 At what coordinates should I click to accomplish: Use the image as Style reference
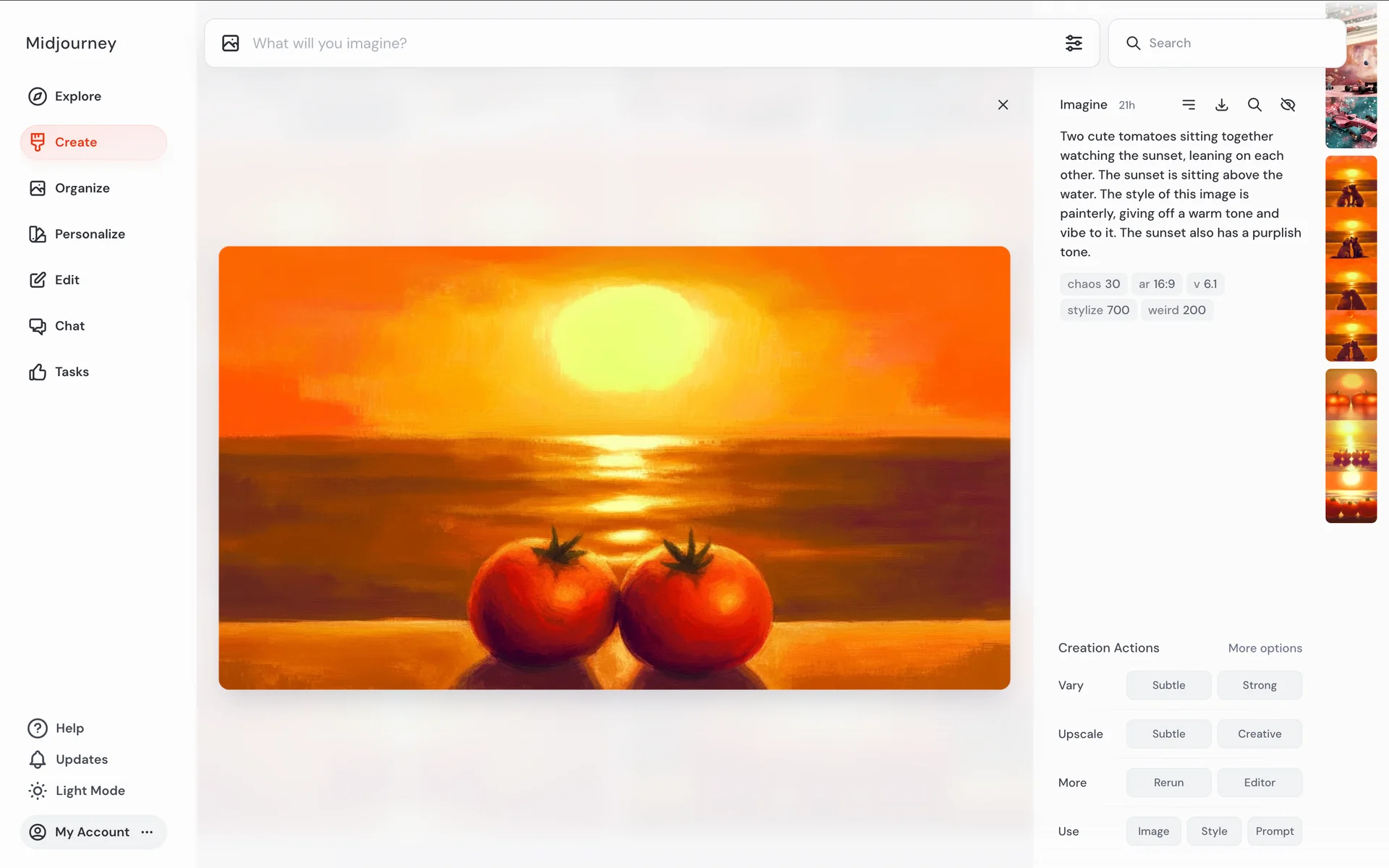(x=1213, y=831)
